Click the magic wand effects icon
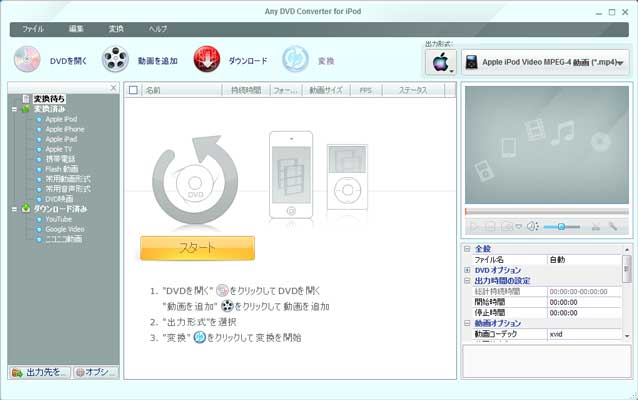Viewport: 638px width, 400px height. 613,227
